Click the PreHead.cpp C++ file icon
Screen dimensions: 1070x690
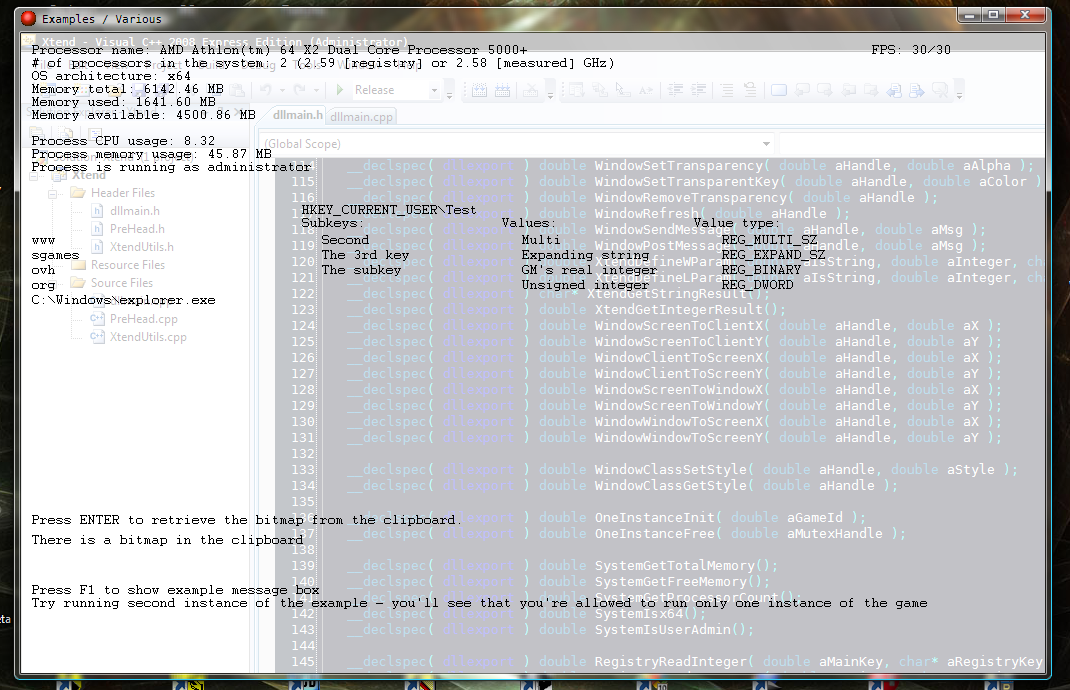[97, 319]
